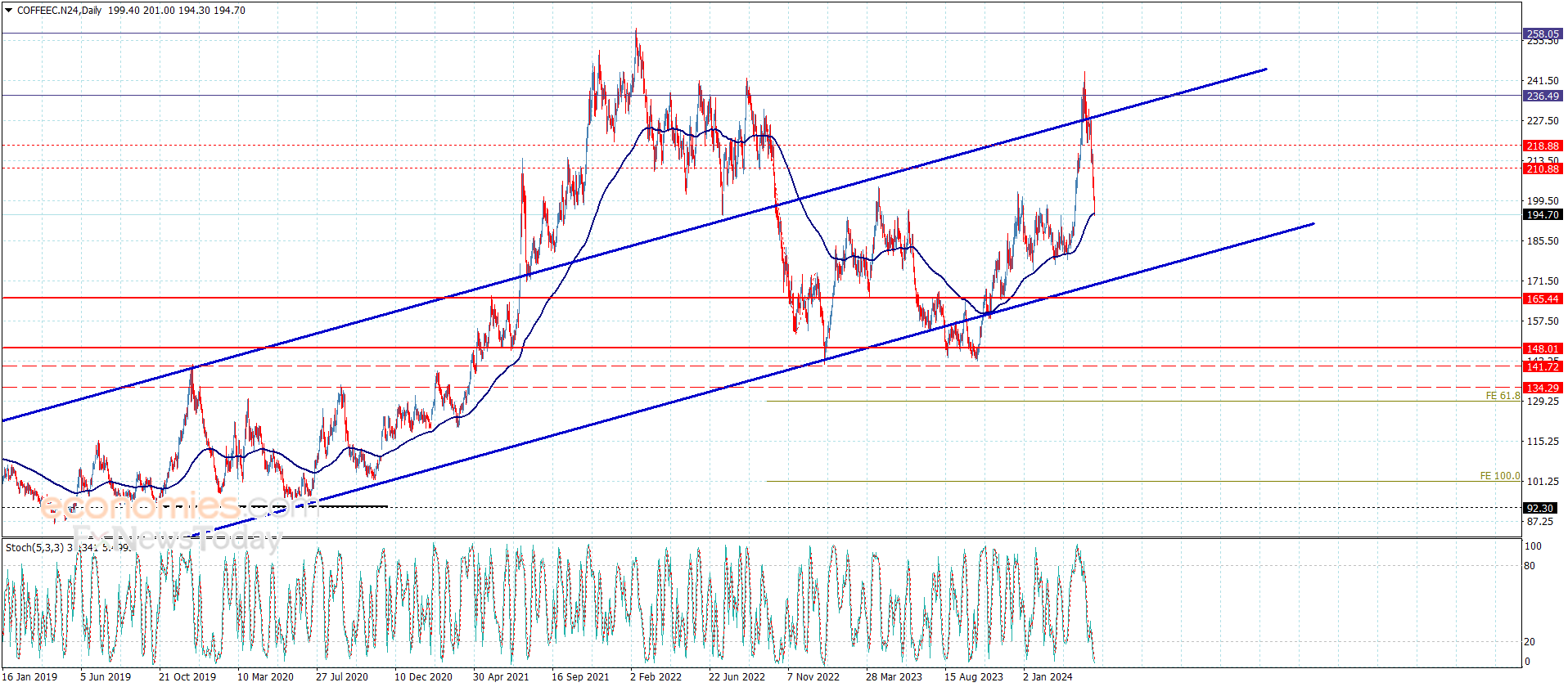The width and height of the screenshot is (1568, 687).
Task: Click the stochastic 80 level scale label
Action: [1530, 566]
